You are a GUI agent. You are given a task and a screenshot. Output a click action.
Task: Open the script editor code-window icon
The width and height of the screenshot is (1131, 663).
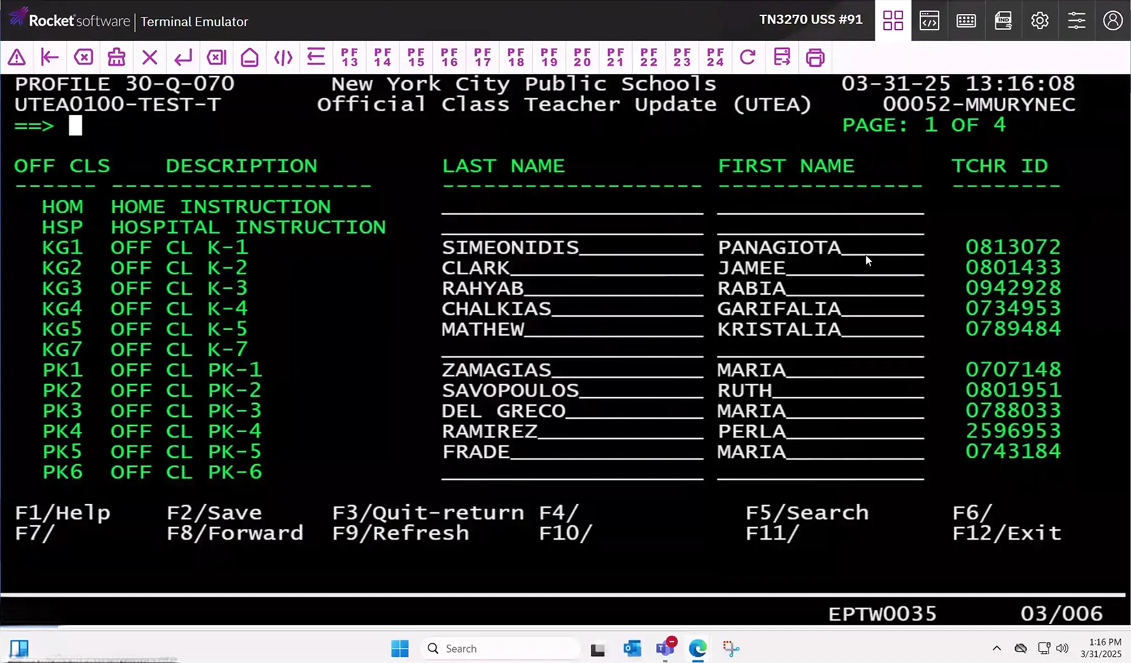point(929,21)
